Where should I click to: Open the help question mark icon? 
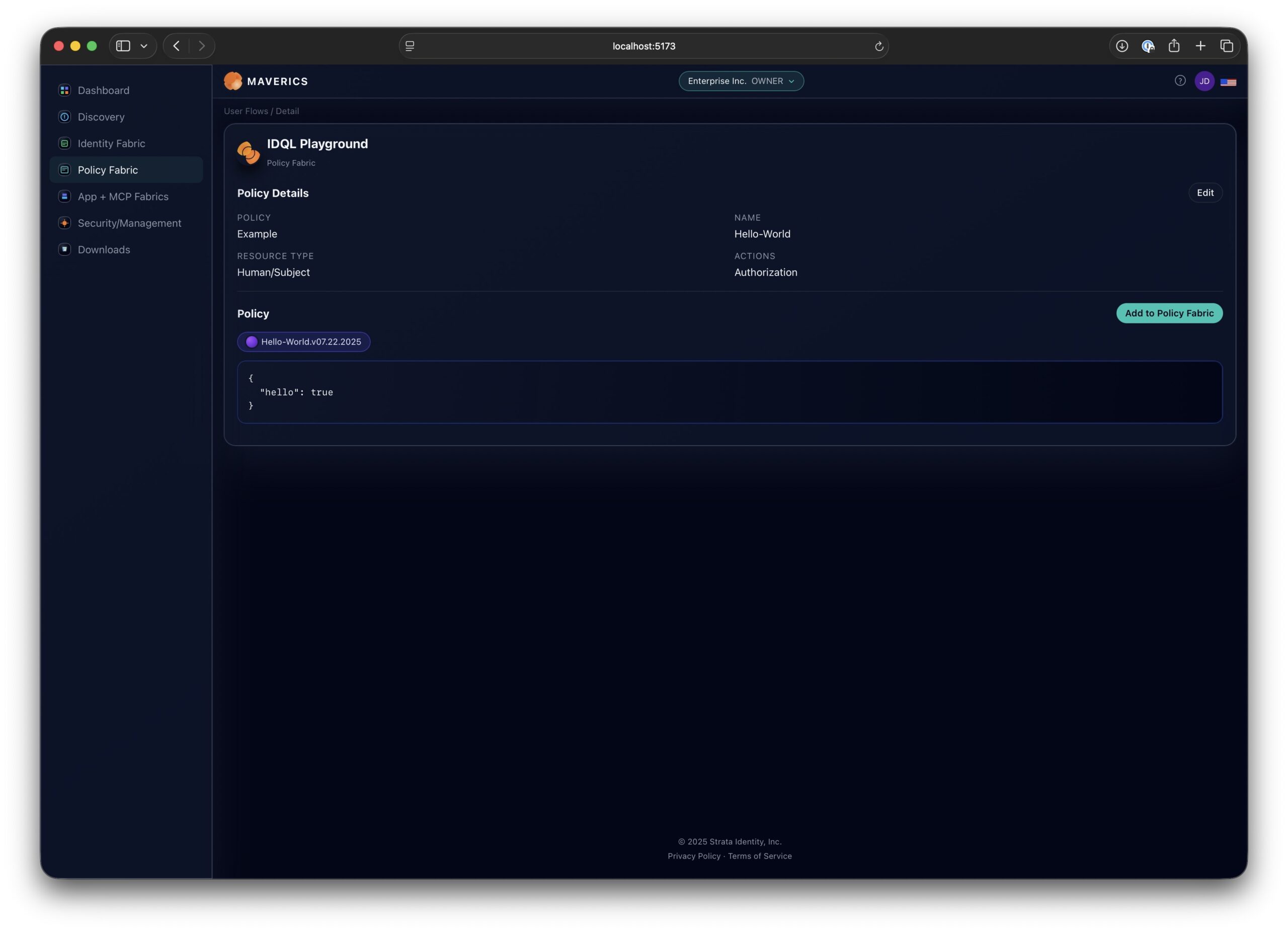1179,81
